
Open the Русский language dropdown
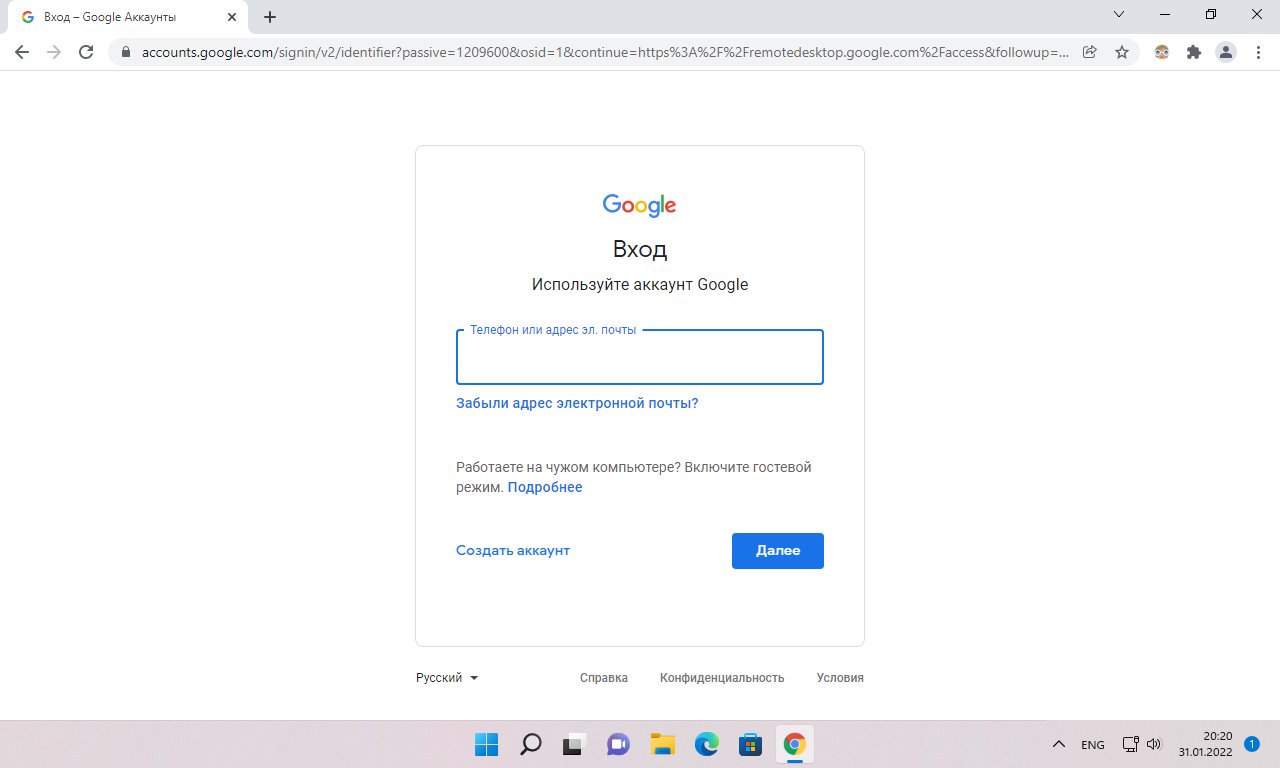(447, 677)
